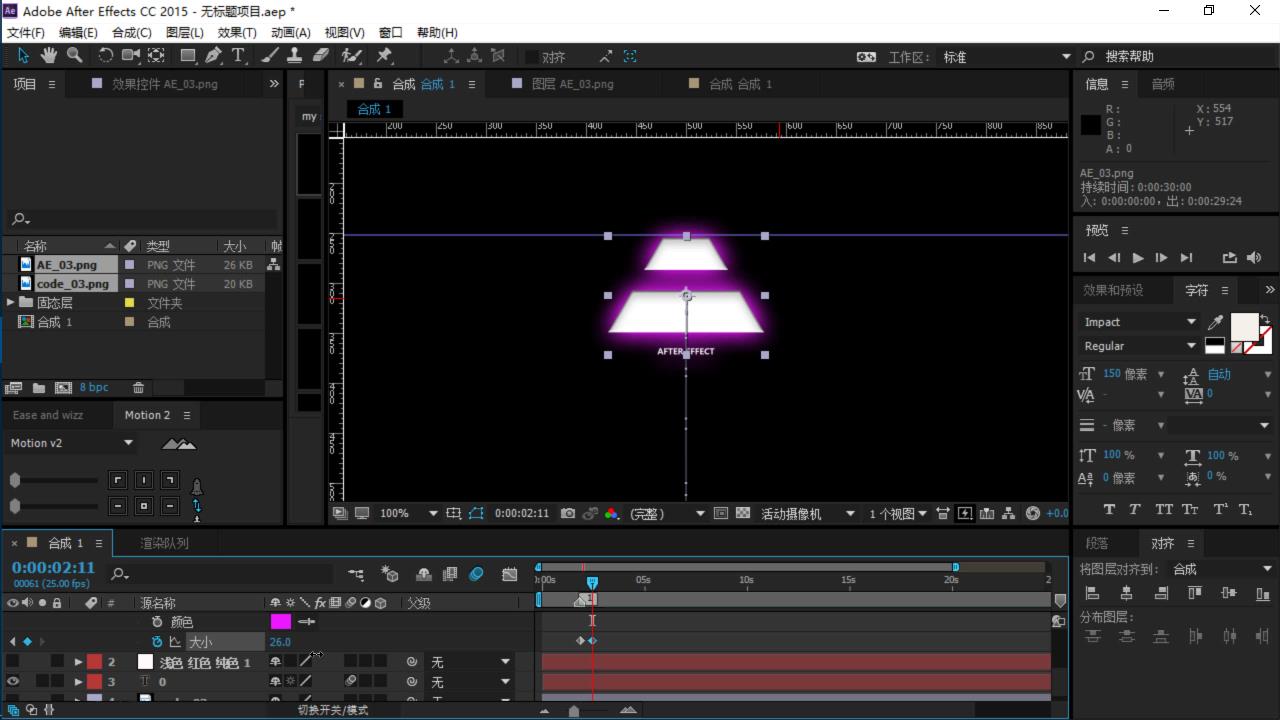Expand layer 2 properties in timeline
The image size is (1280, 720).
click(x=78, y=662)
